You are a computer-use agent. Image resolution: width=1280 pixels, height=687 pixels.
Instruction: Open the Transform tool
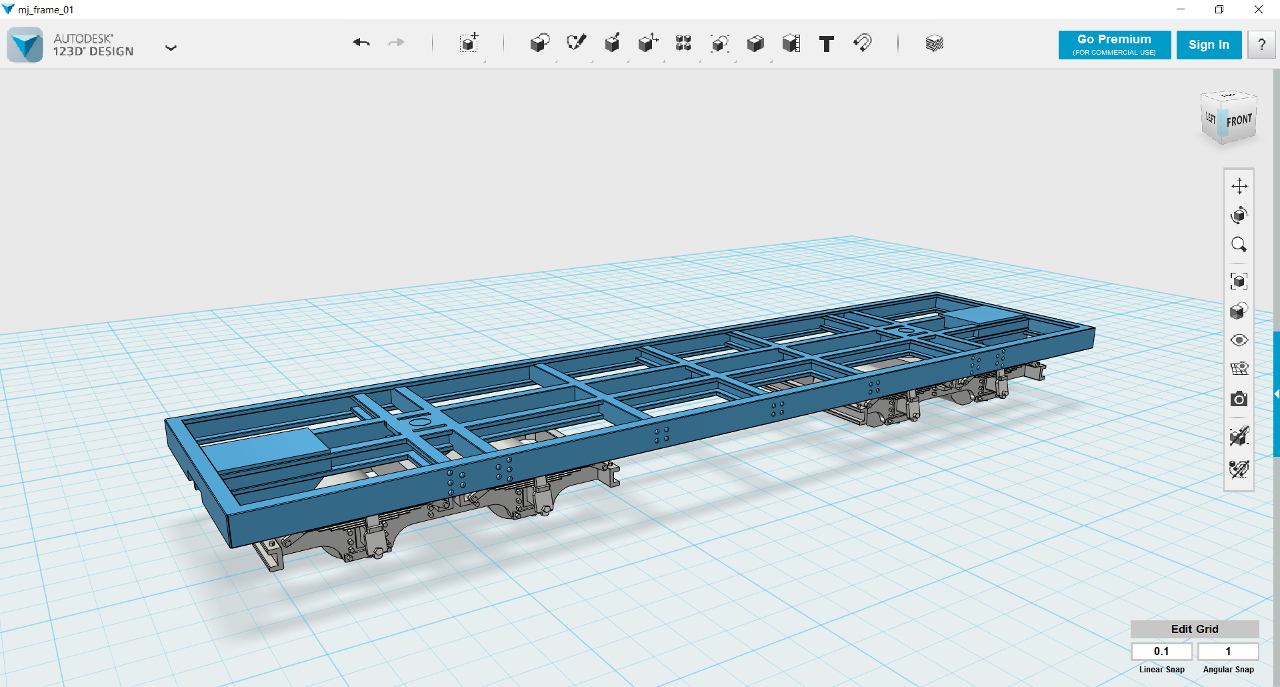(469, 43)
